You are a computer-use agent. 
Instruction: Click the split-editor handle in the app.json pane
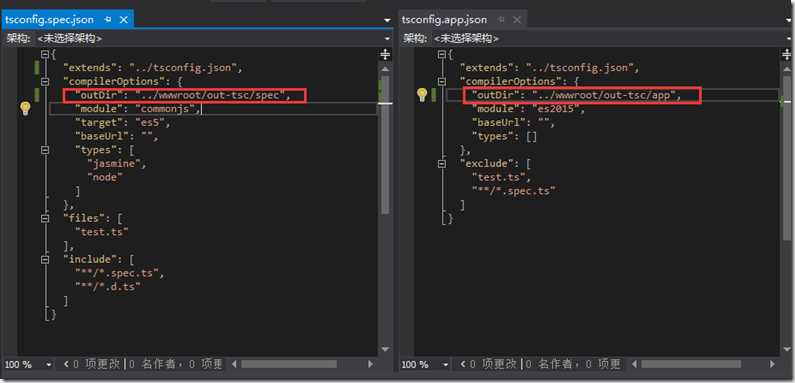[786, 54]
